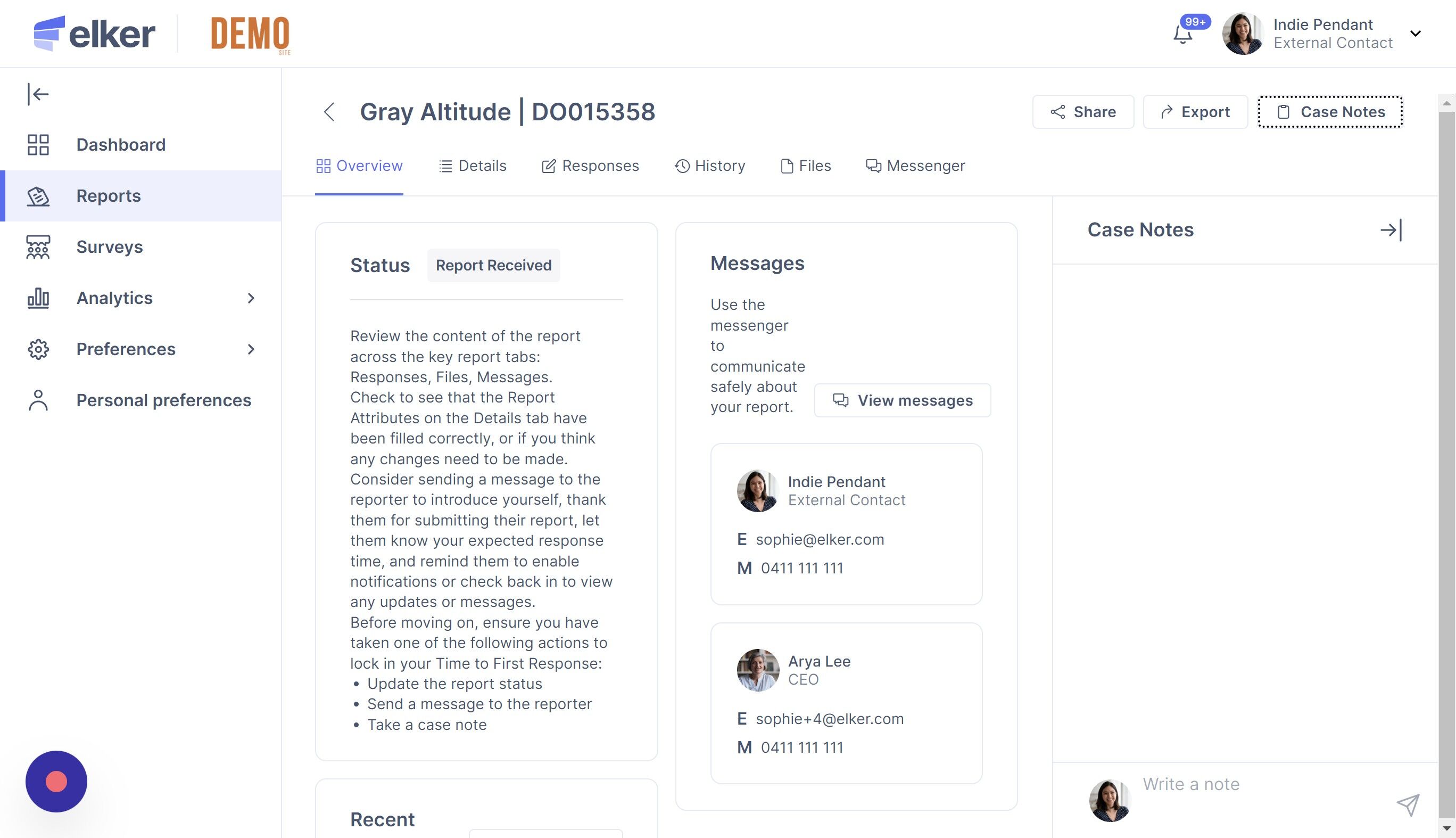Click the Share button
1456x838 pixels.
tap(1082, 112)
